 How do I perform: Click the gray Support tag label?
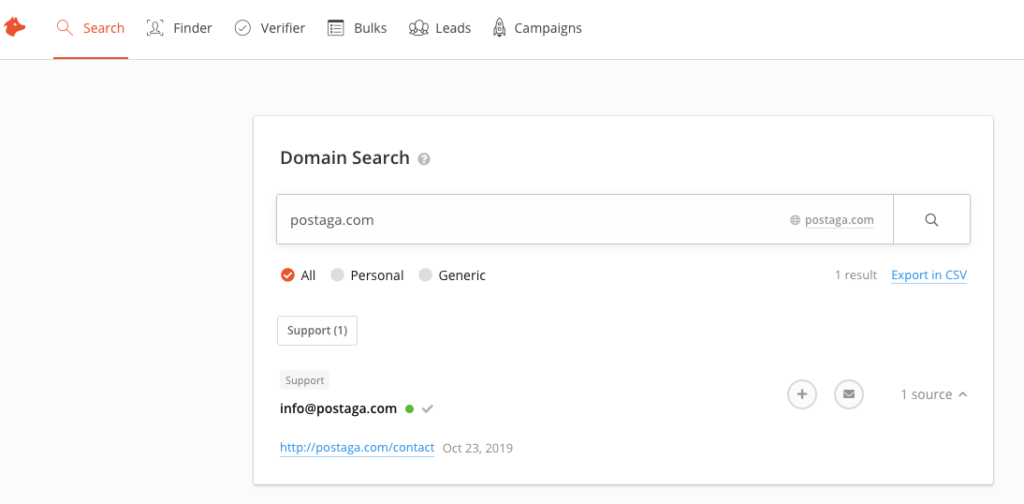tap(304, 381)
